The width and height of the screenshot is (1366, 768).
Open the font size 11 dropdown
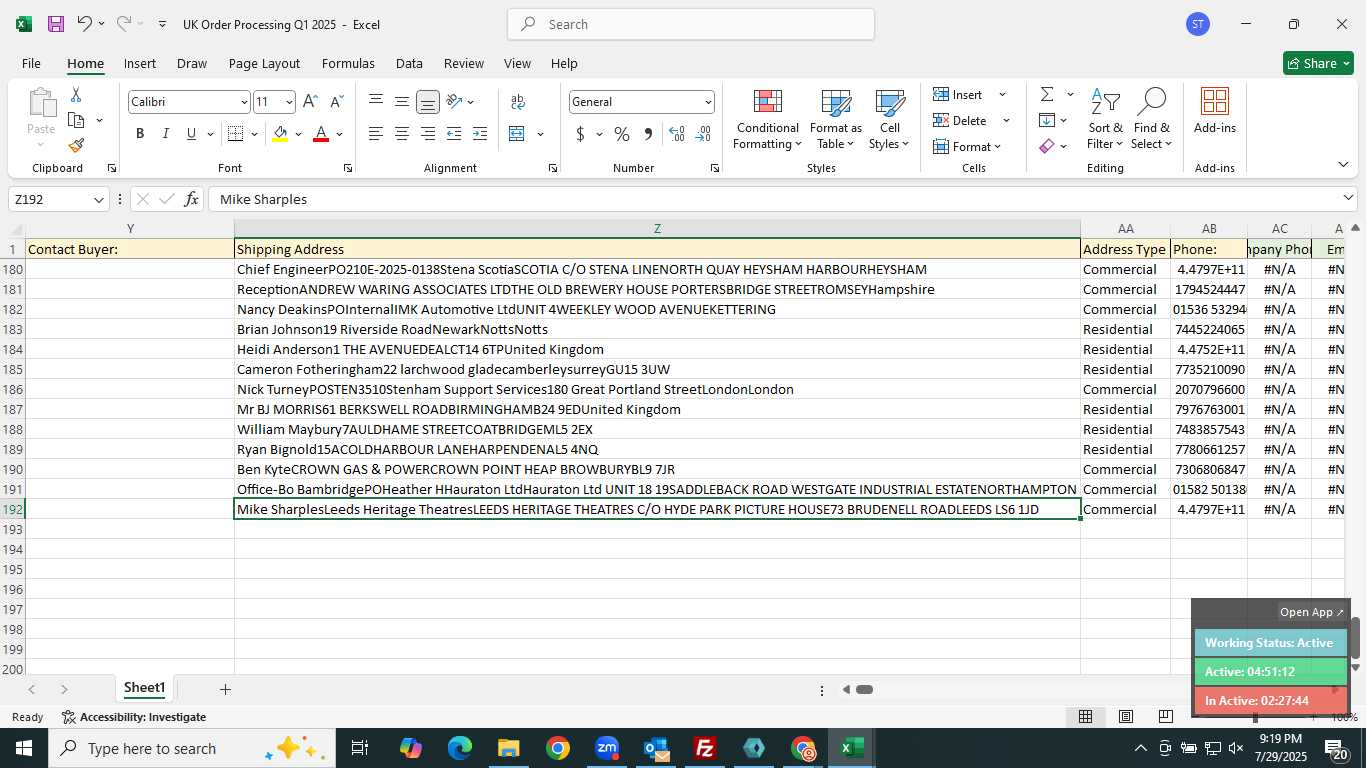click(x=289, y=102)
